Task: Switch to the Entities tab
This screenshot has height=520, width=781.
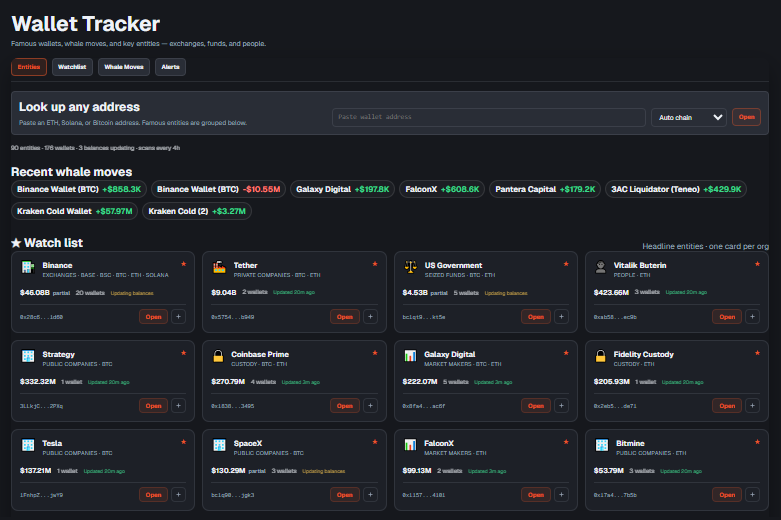Action: (29, 67)
